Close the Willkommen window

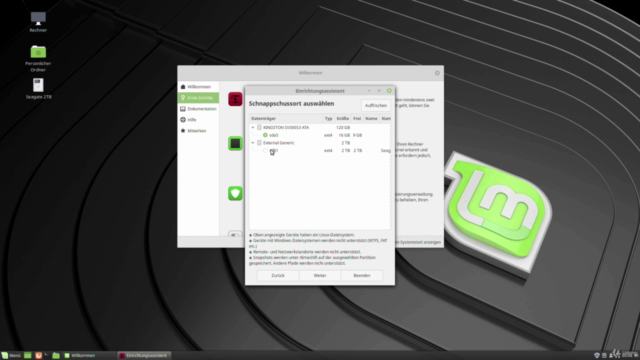[437, 73]
